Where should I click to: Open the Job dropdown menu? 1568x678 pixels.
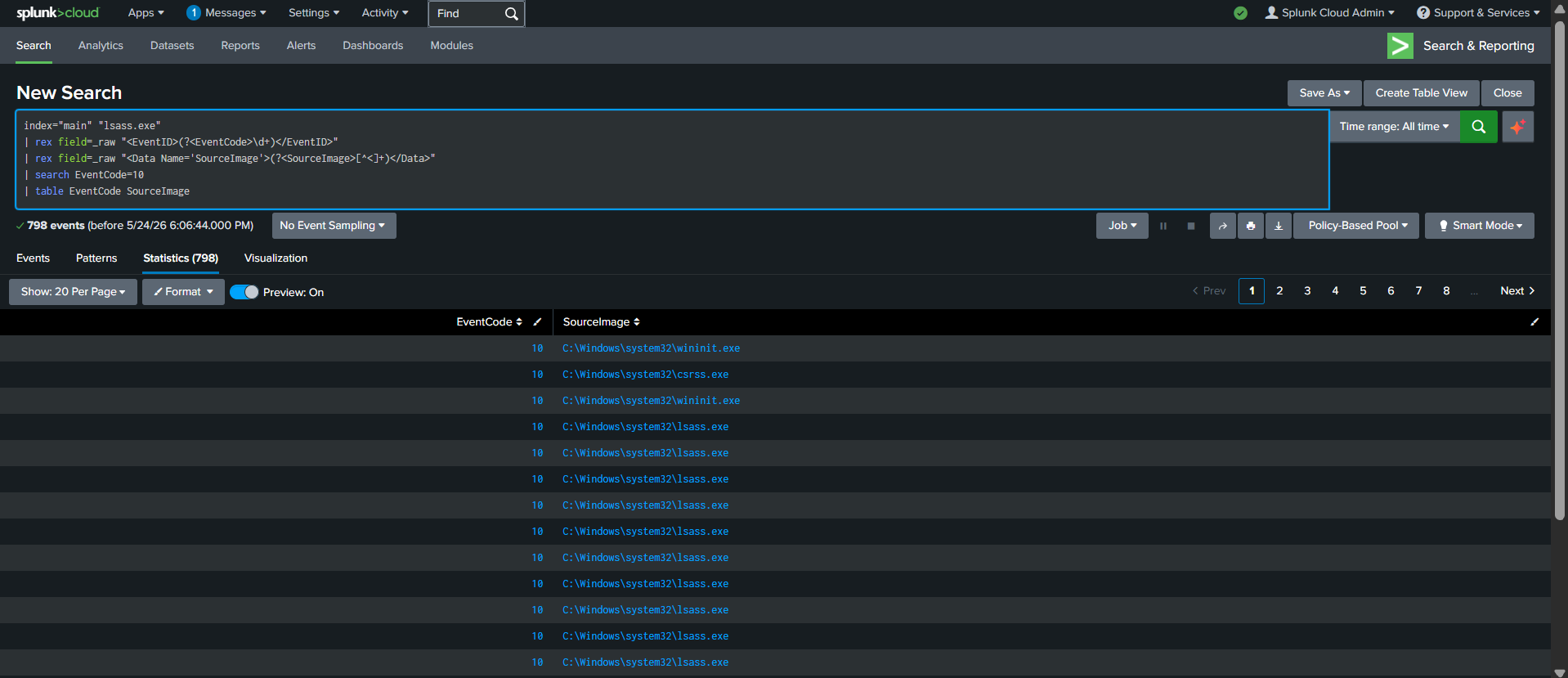click(x=1122, y=226)
